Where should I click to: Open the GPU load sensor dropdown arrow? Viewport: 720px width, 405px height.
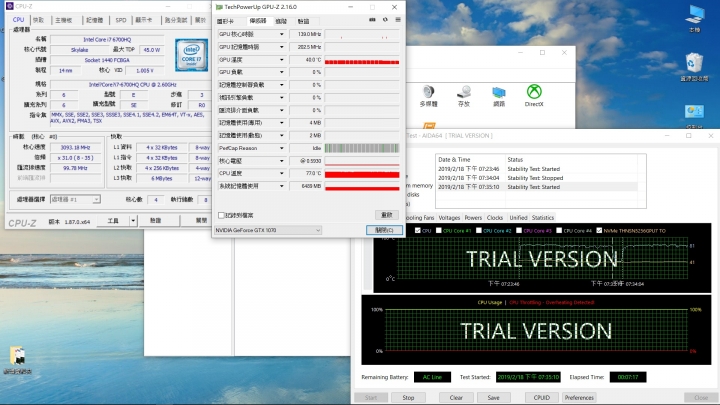[x=281, y=72]
